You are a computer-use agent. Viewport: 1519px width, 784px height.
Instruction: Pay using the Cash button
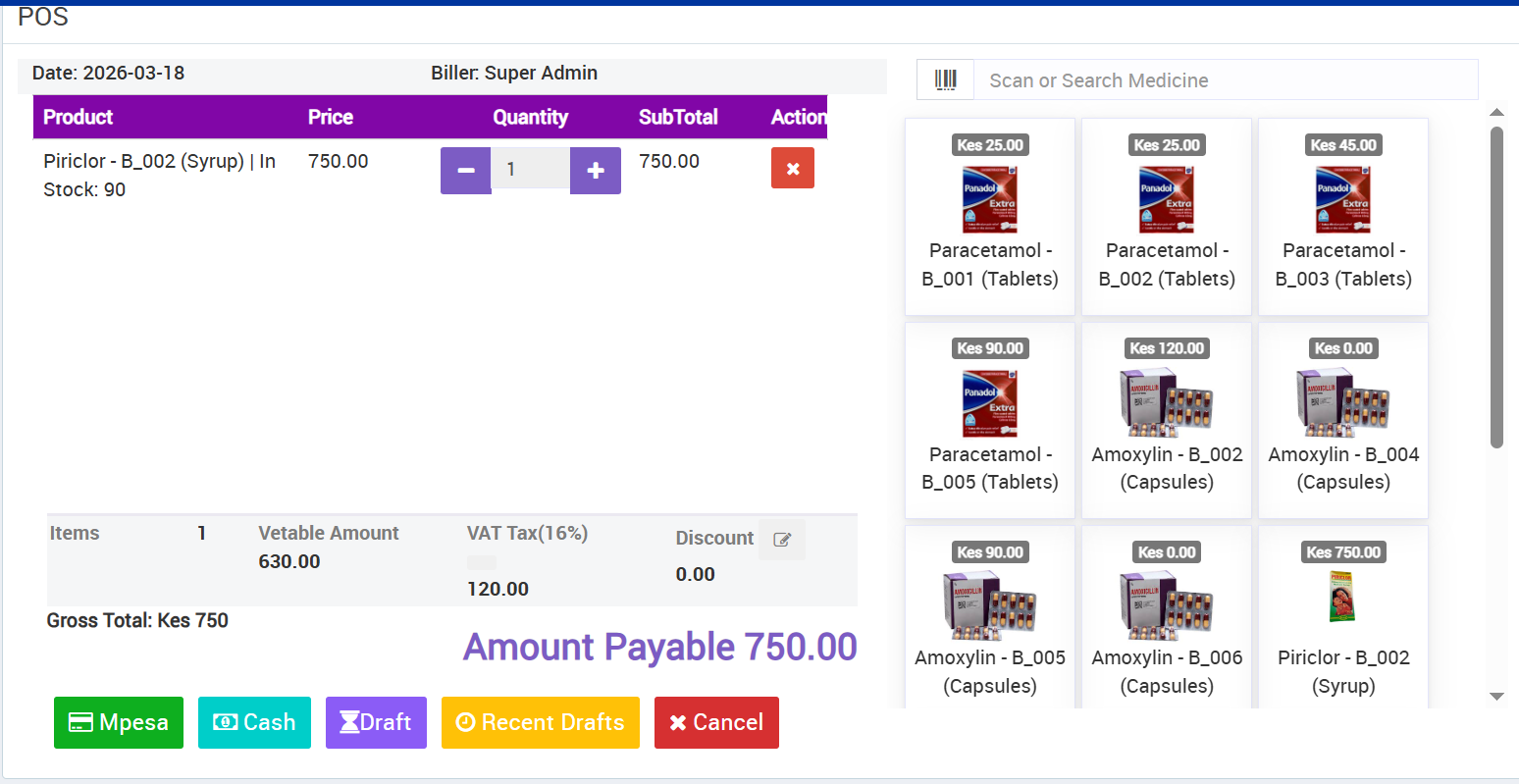(x=254, y=722)
